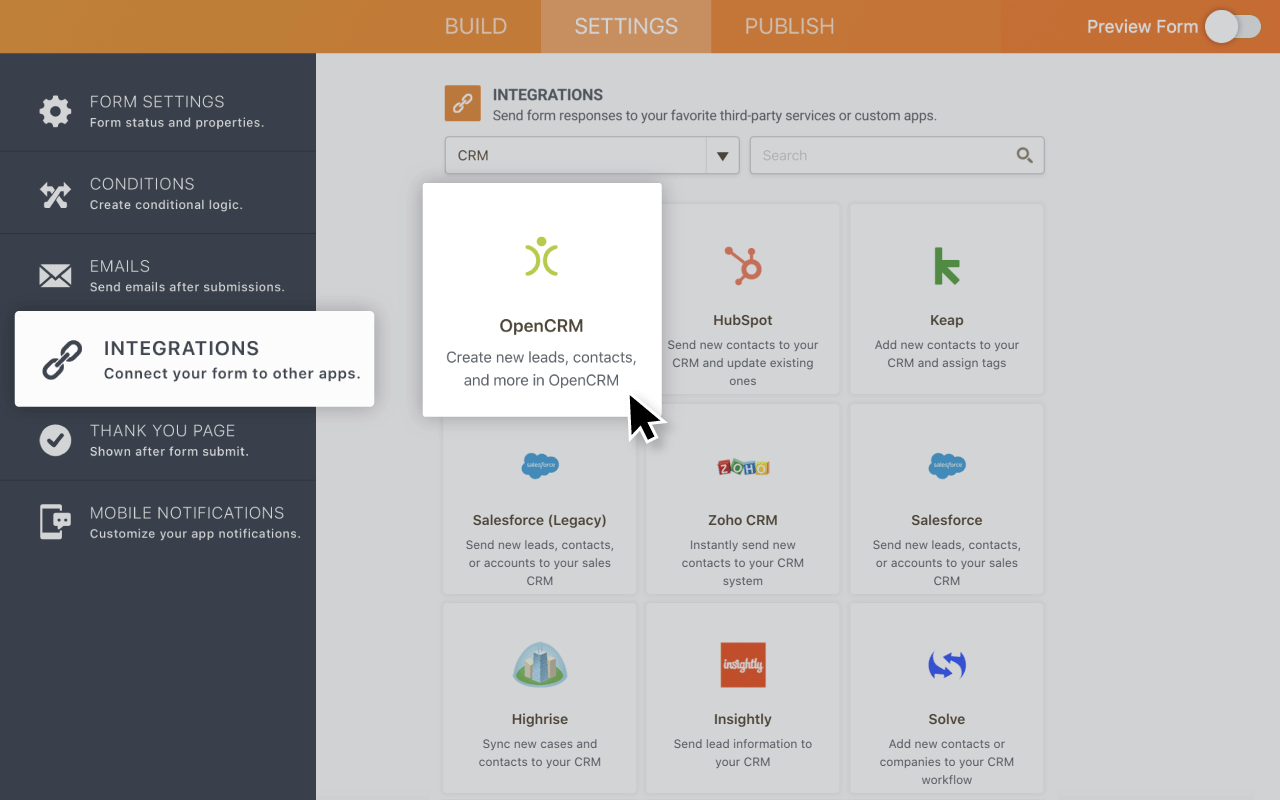Click the Insightly logo
The height and width of the screenshot is (800, 1280).
[x=742, y=664]
